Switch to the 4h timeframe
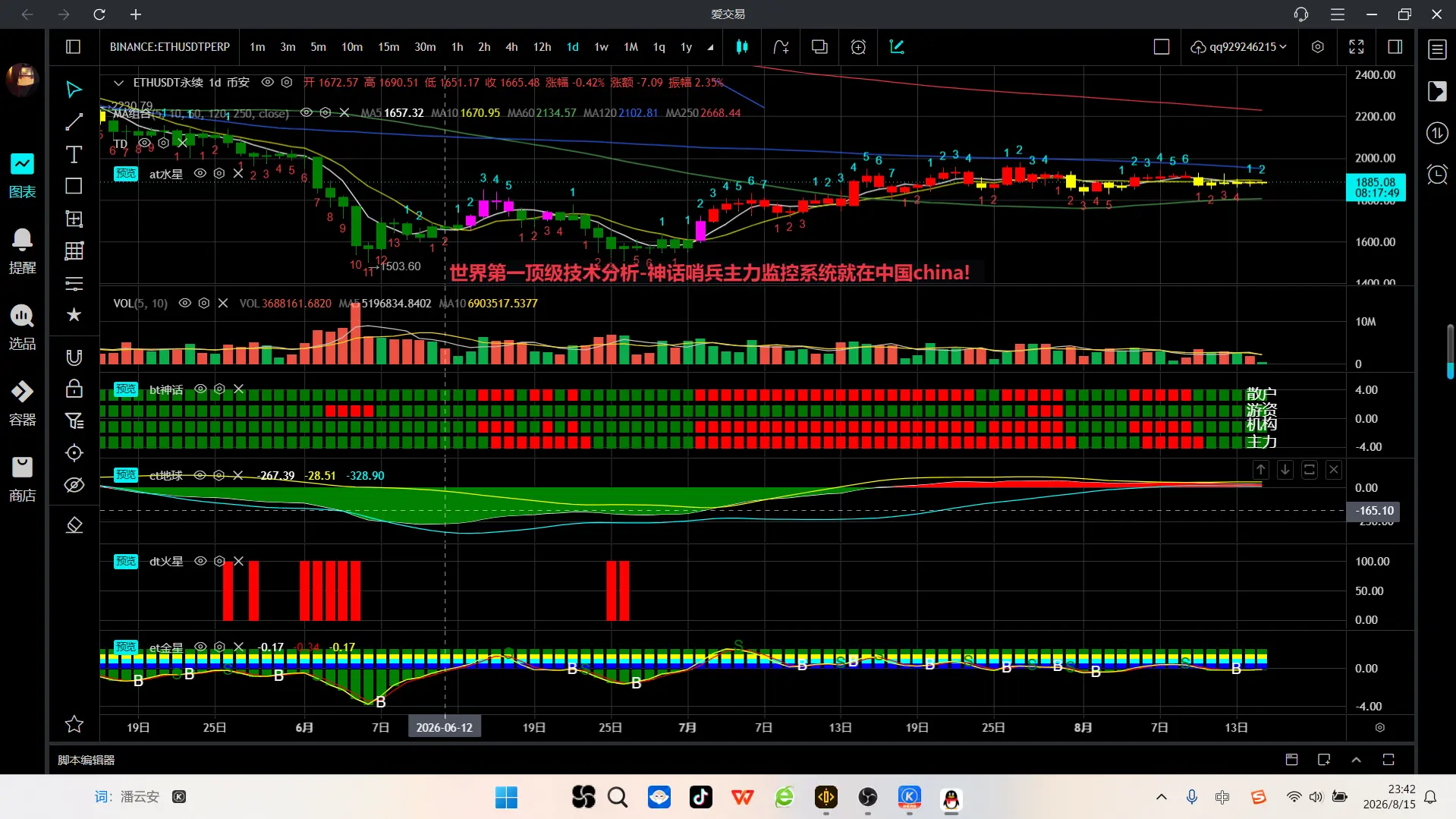 pyautogui.click(x=512, y=47)
